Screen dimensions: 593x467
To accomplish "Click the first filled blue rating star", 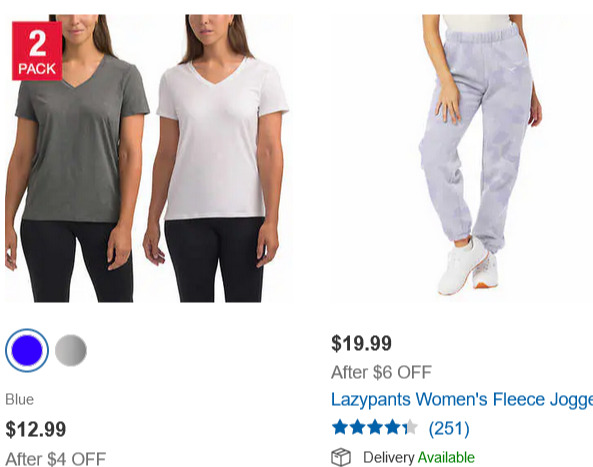I will [340, 427].
